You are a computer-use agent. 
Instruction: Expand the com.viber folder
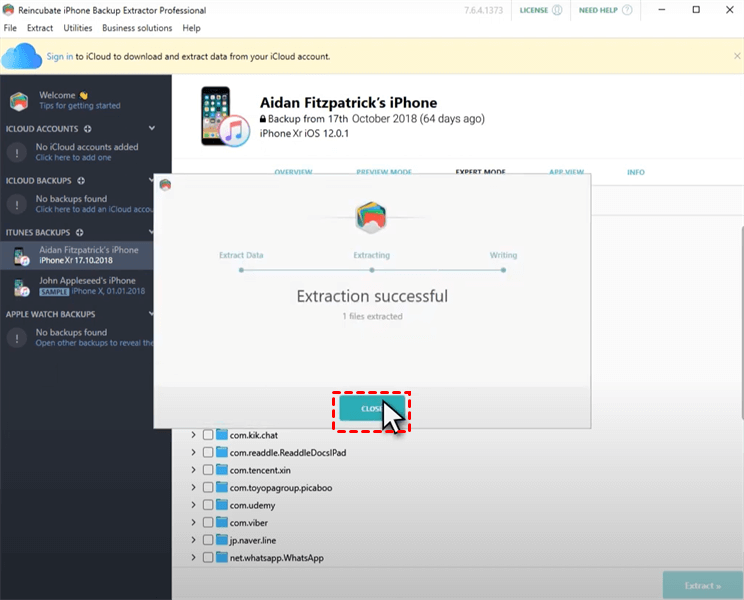tap(194, 522)
